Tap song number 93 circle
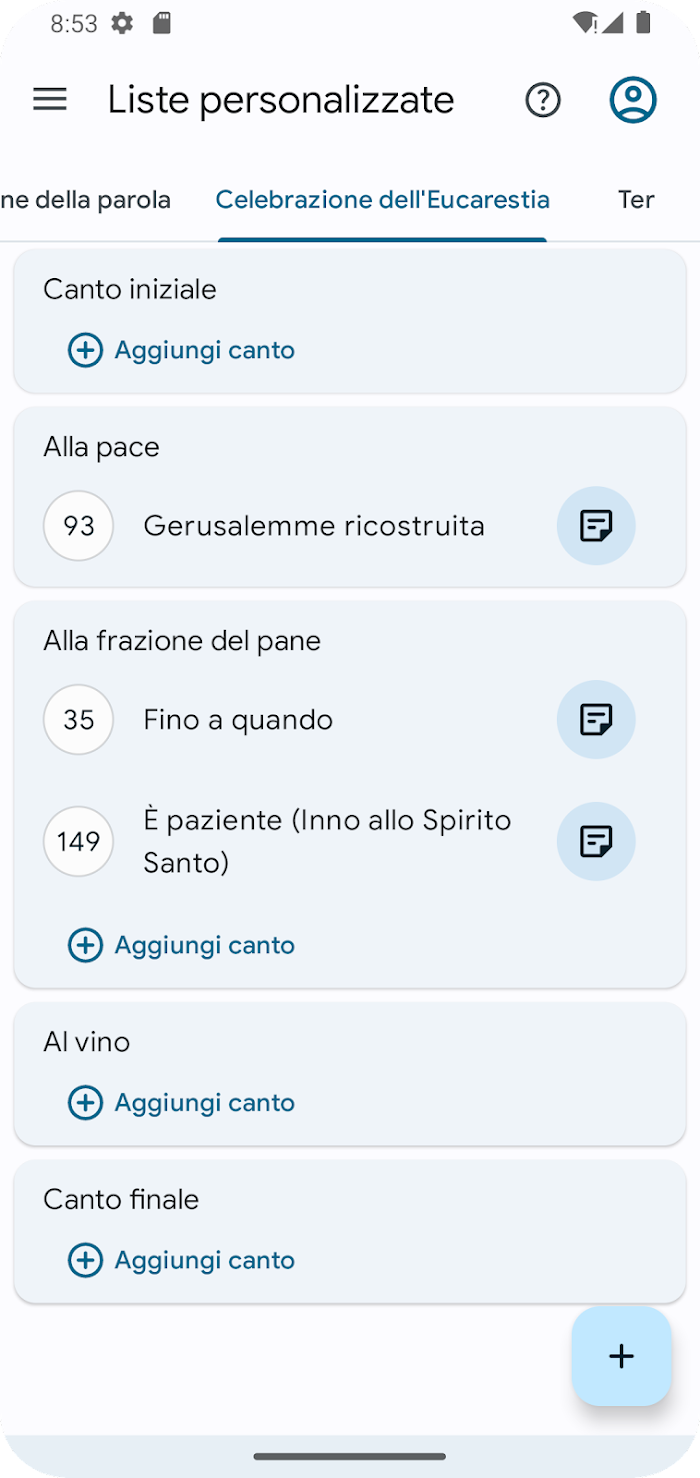 coord(78,526)
